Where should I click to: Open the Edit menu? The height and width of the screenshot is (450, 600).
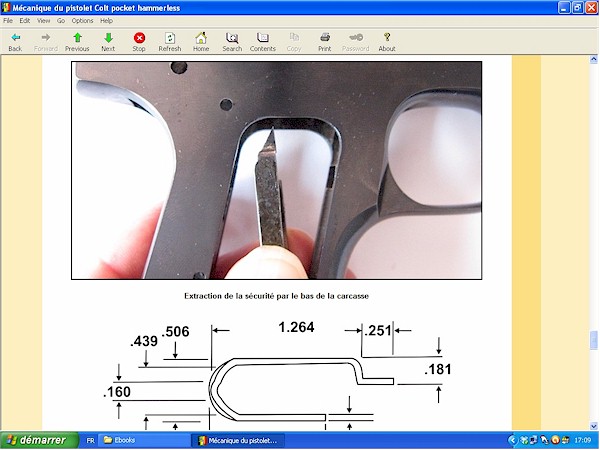coord(25,20)
